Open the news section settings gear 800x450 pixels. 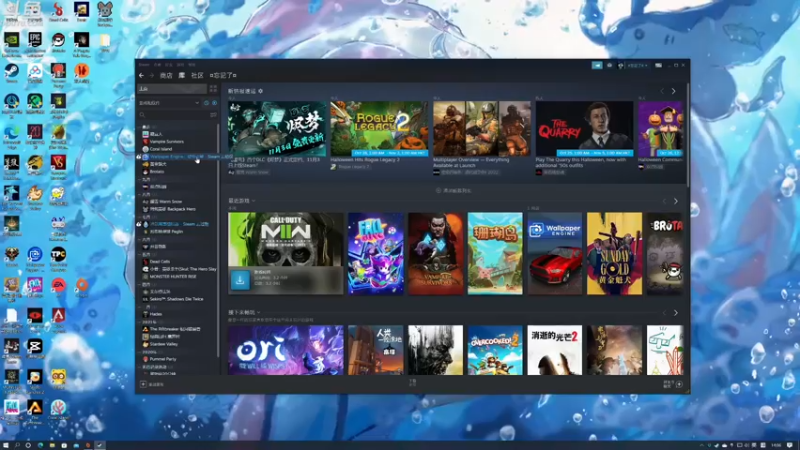click(x=261, y=91)
